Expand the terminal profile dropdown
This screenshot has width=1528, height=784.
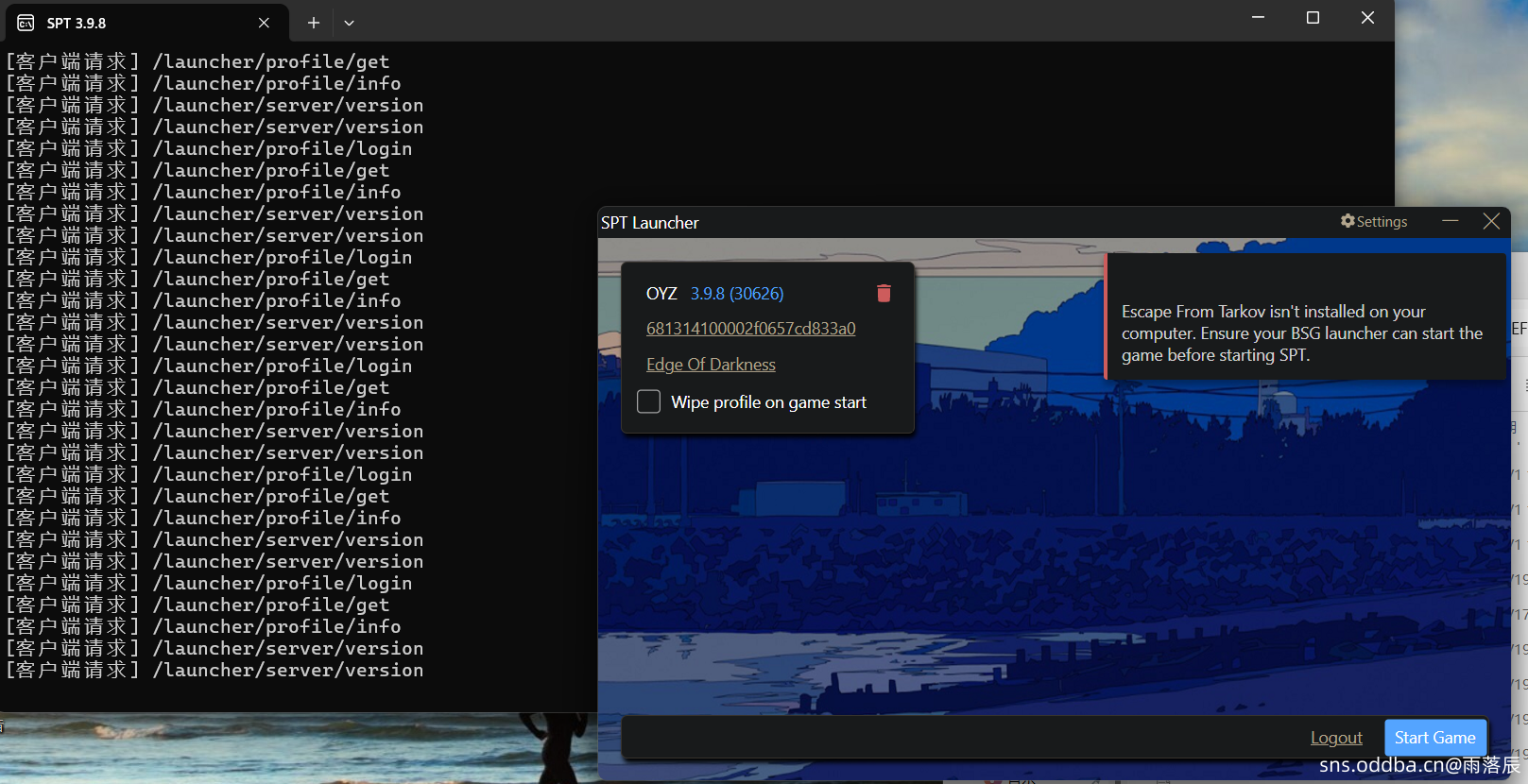point(349,23)
